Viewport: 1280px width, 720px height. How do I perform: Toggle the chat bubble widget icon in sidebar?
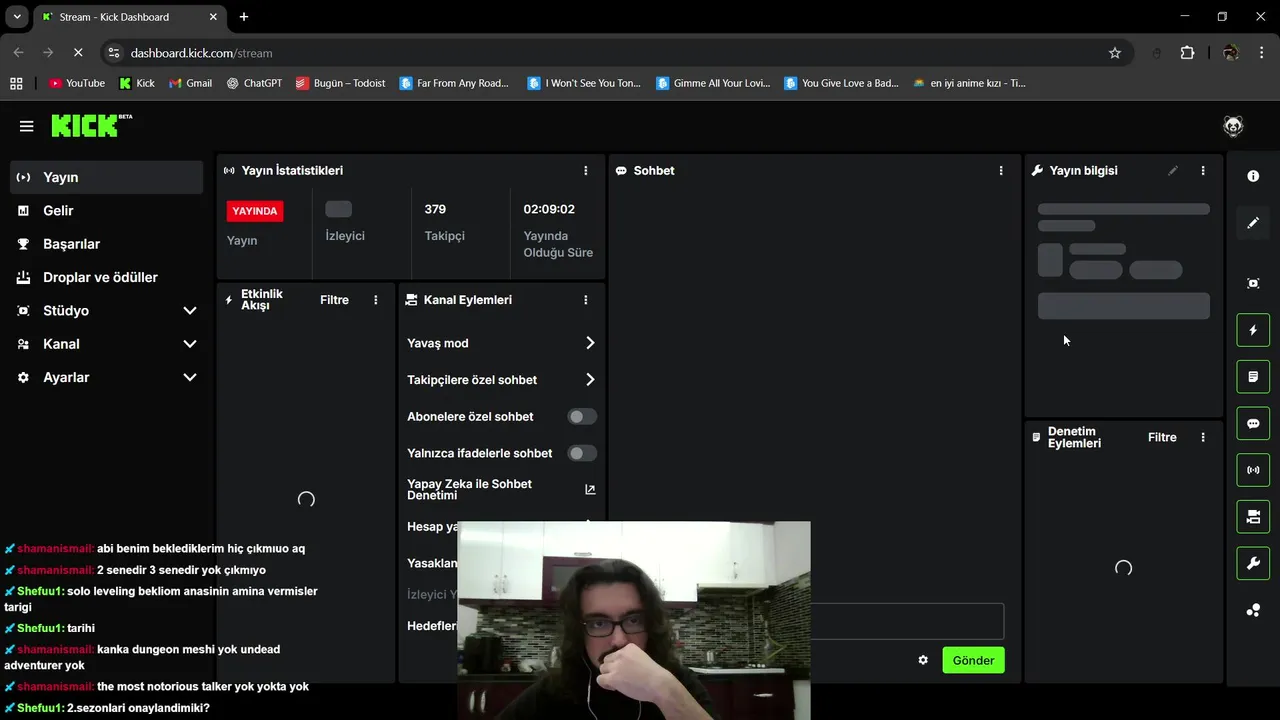coord(1253,423)
